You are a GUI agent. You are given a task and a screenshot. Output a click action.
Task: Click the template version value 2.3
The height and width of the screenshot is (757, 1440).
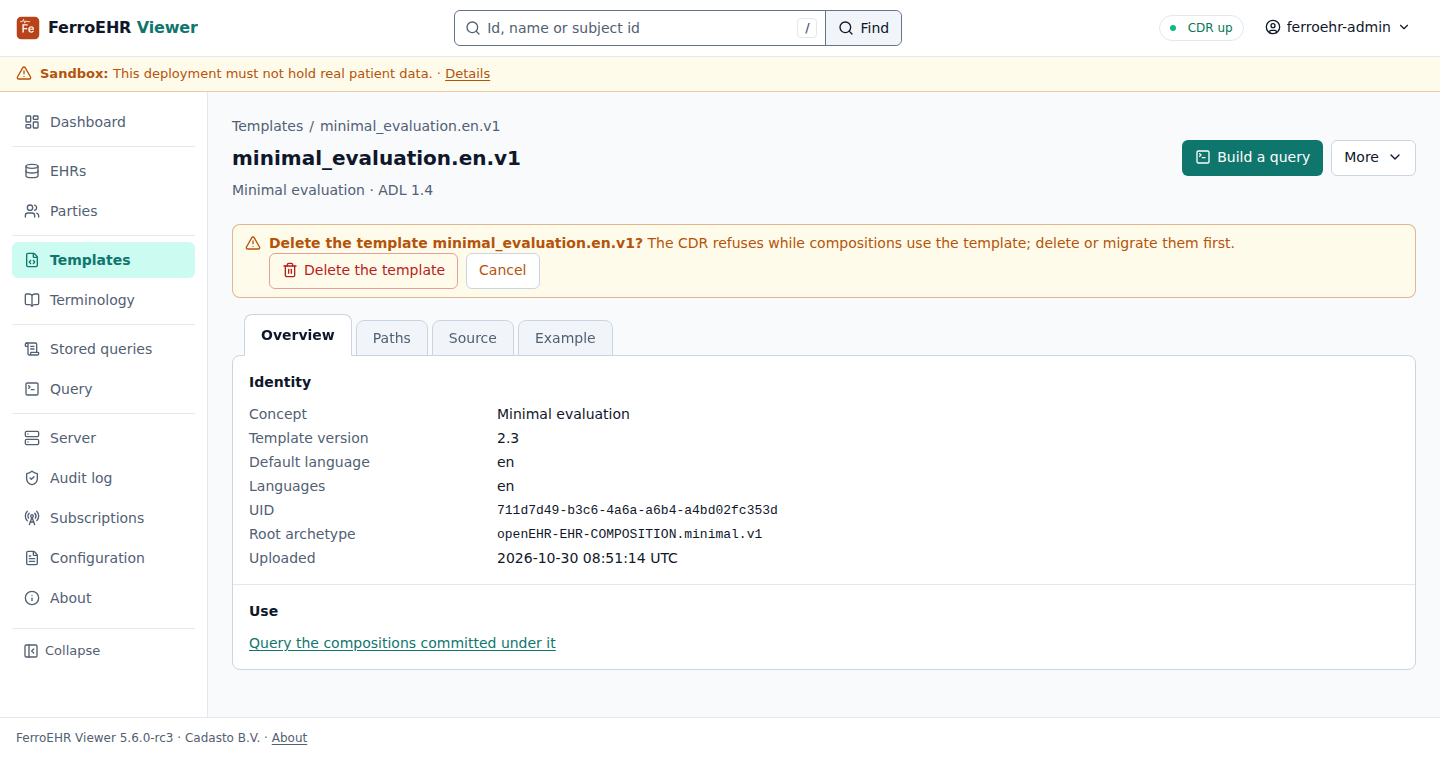[508, 438]
